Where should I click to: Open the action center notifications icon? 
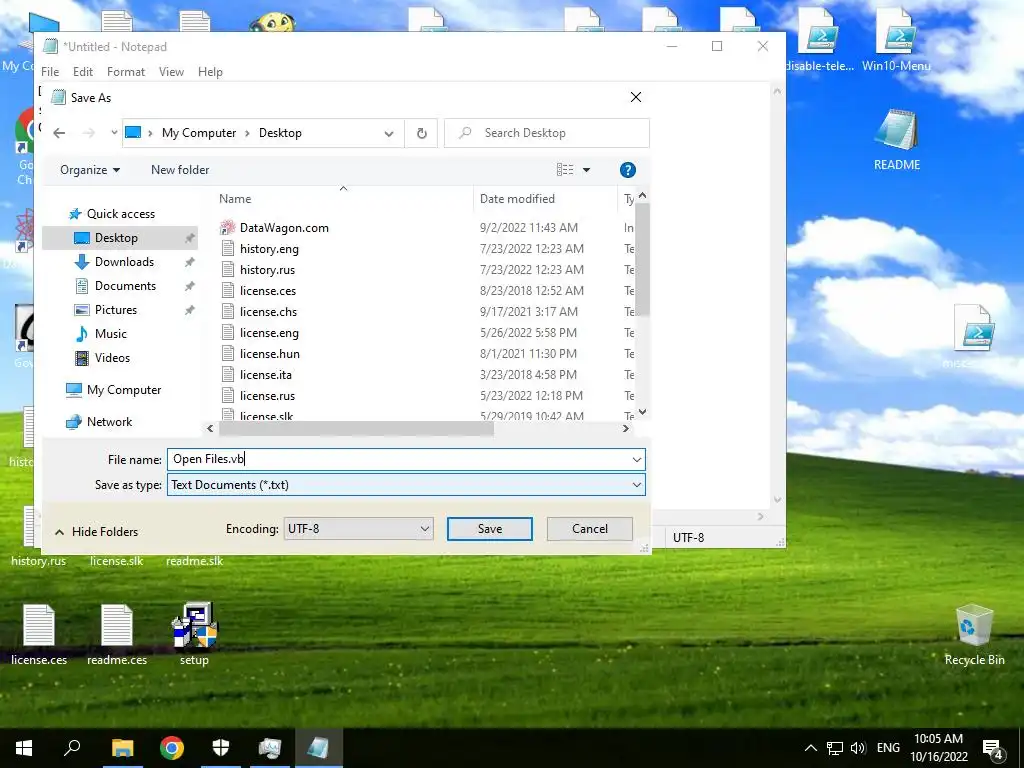pyautogui.click(x=993, y=748)
